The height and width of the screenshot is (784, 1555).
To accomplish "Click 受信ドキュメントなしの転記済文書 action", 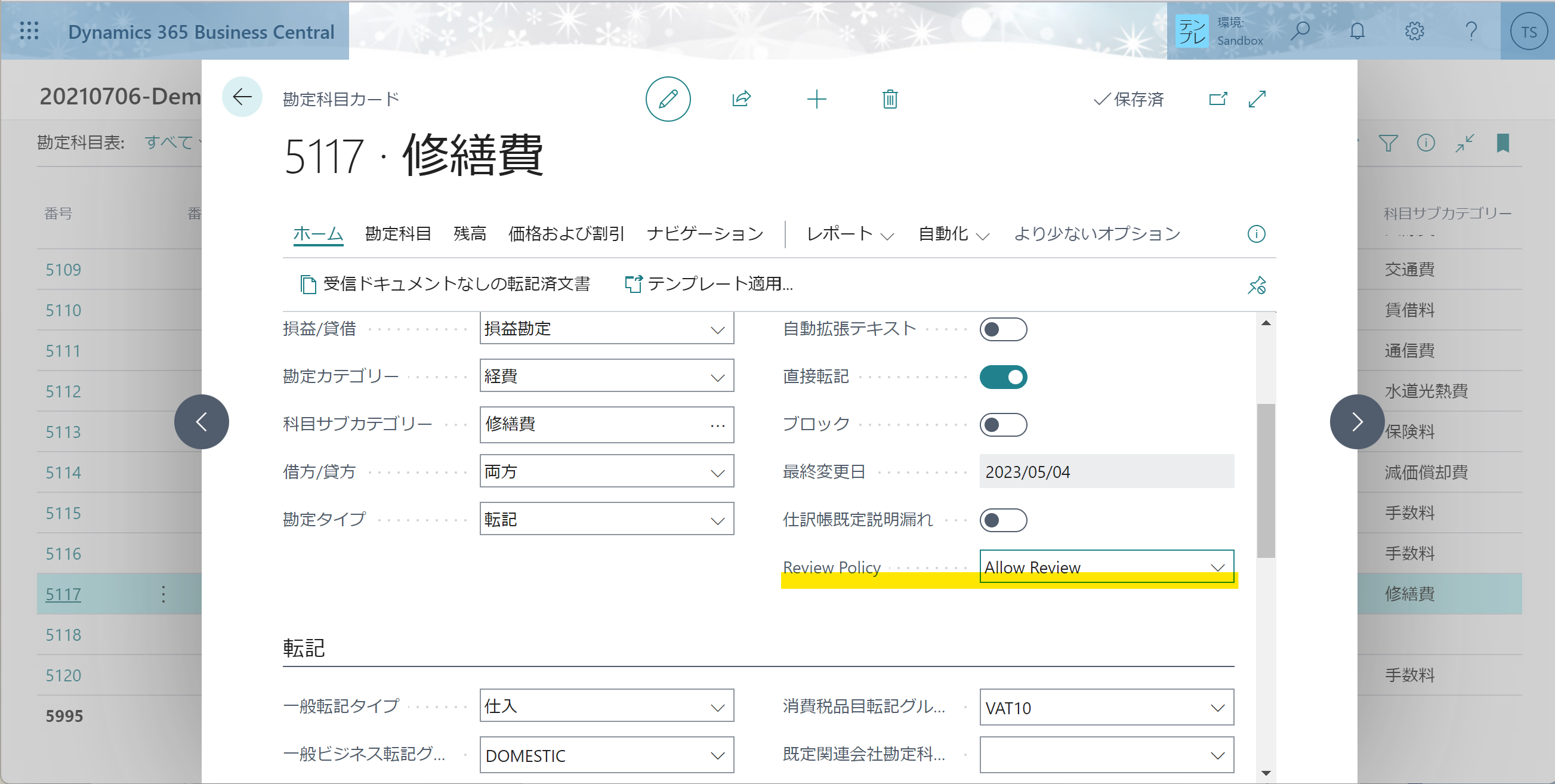I will pos(445,283).
